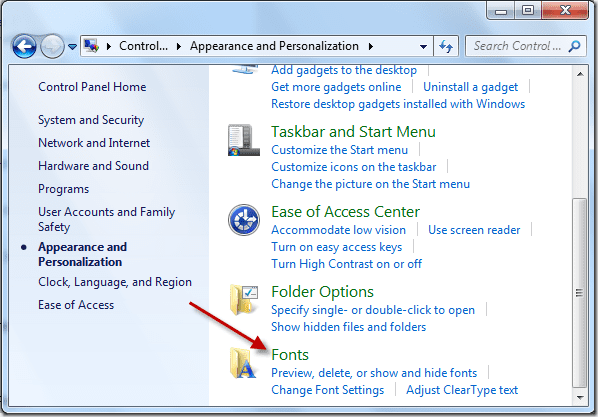This screenshot has width=598, height=417.
Task: Click the Ease of Access Center icon
Action: coord(244,220)
